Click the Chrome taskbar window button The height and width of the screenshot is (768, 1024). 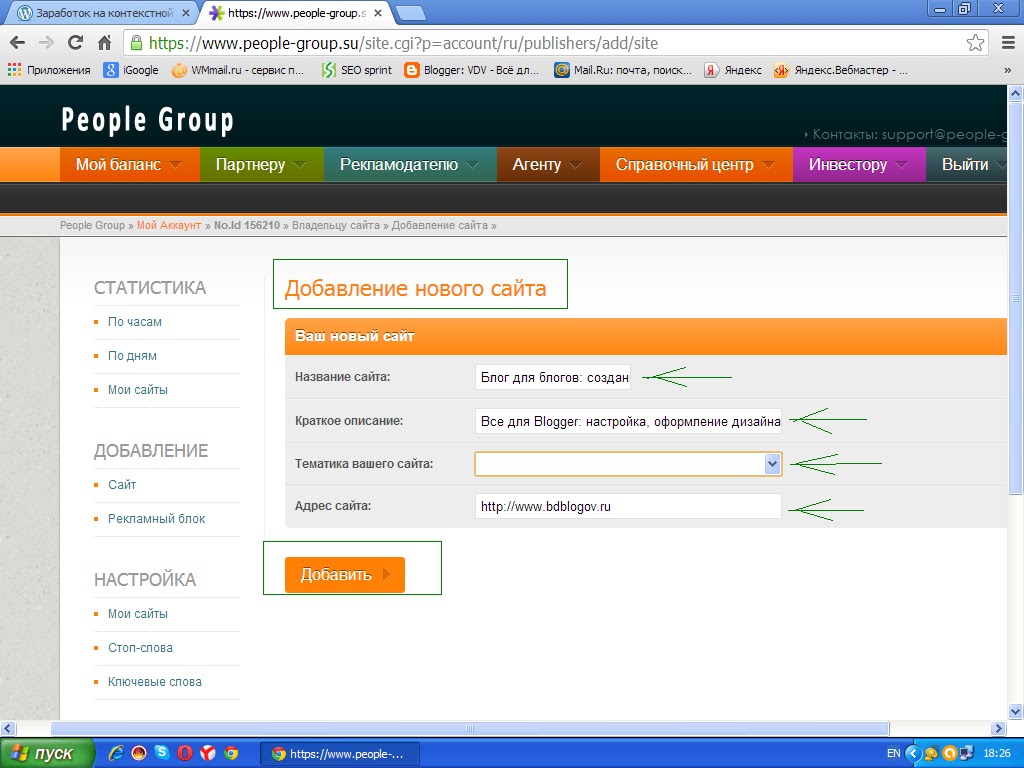click(340, 754)
